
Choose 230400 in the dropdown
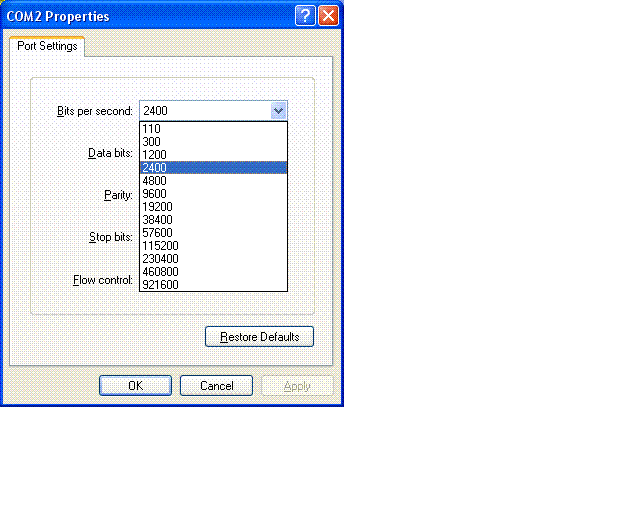161,259
